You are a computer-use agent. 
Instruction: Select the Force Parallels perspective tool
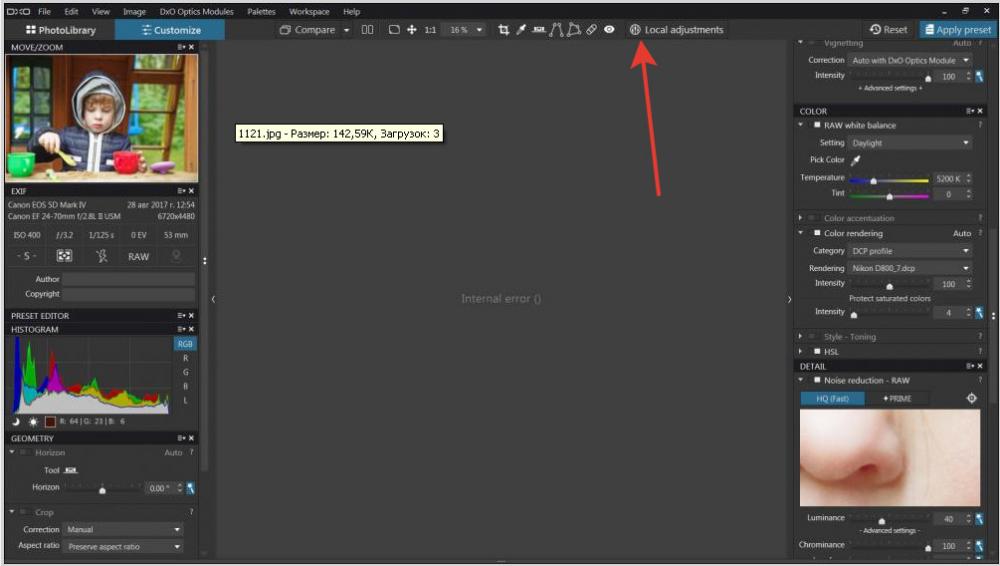pos(556,29)
